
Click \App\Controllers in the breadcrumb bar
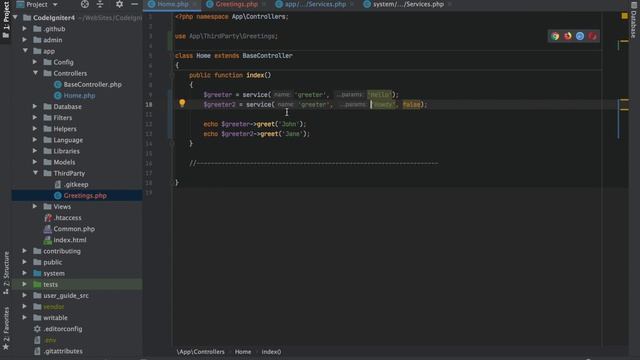point(200,352)
